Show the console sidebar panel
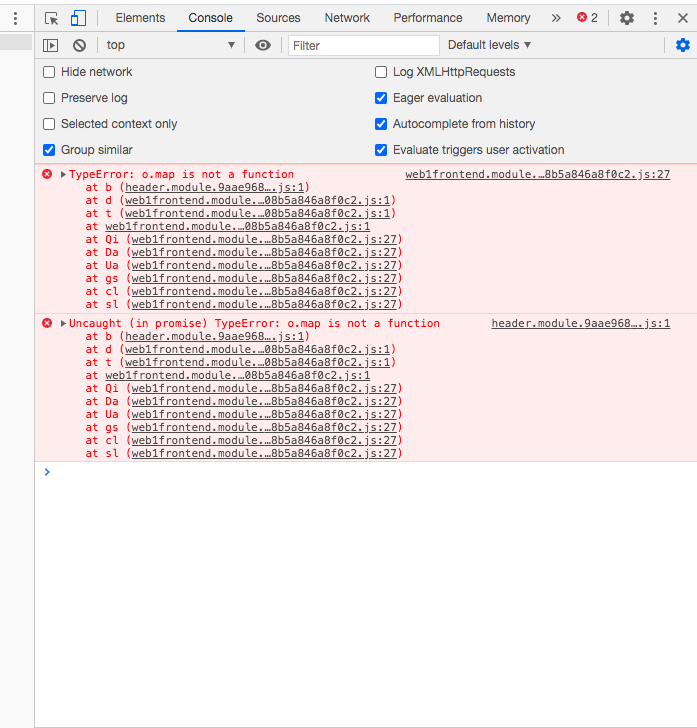The image size is (697, 728). point(51,45)
